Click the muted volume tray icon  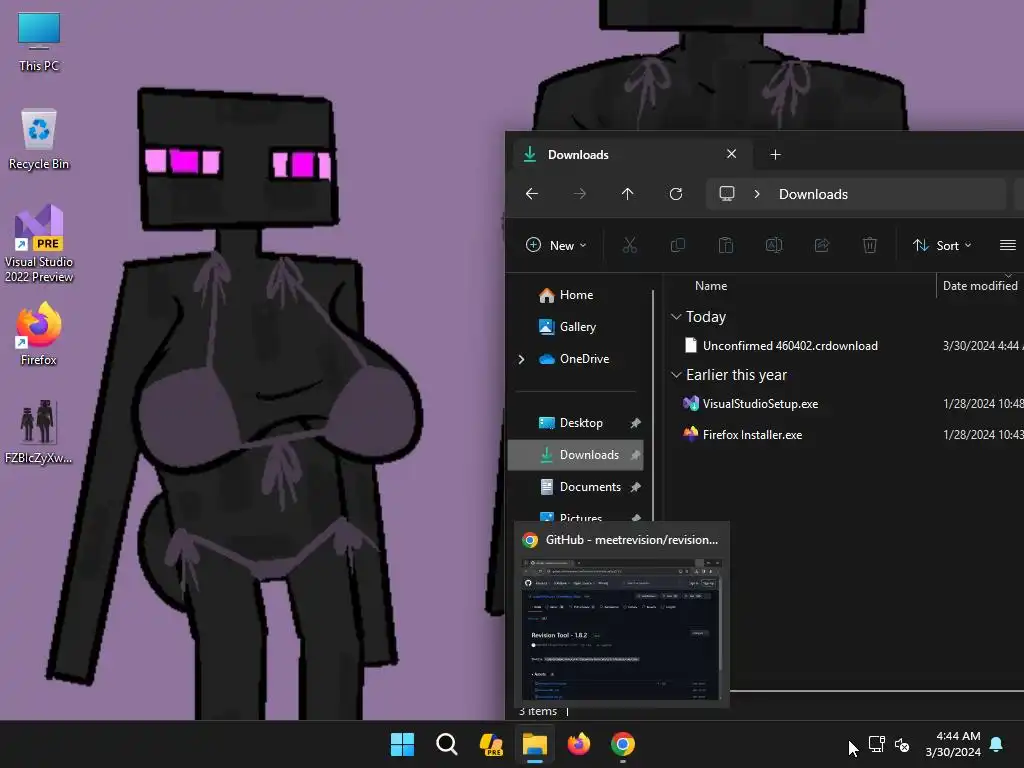coord(902,744)
